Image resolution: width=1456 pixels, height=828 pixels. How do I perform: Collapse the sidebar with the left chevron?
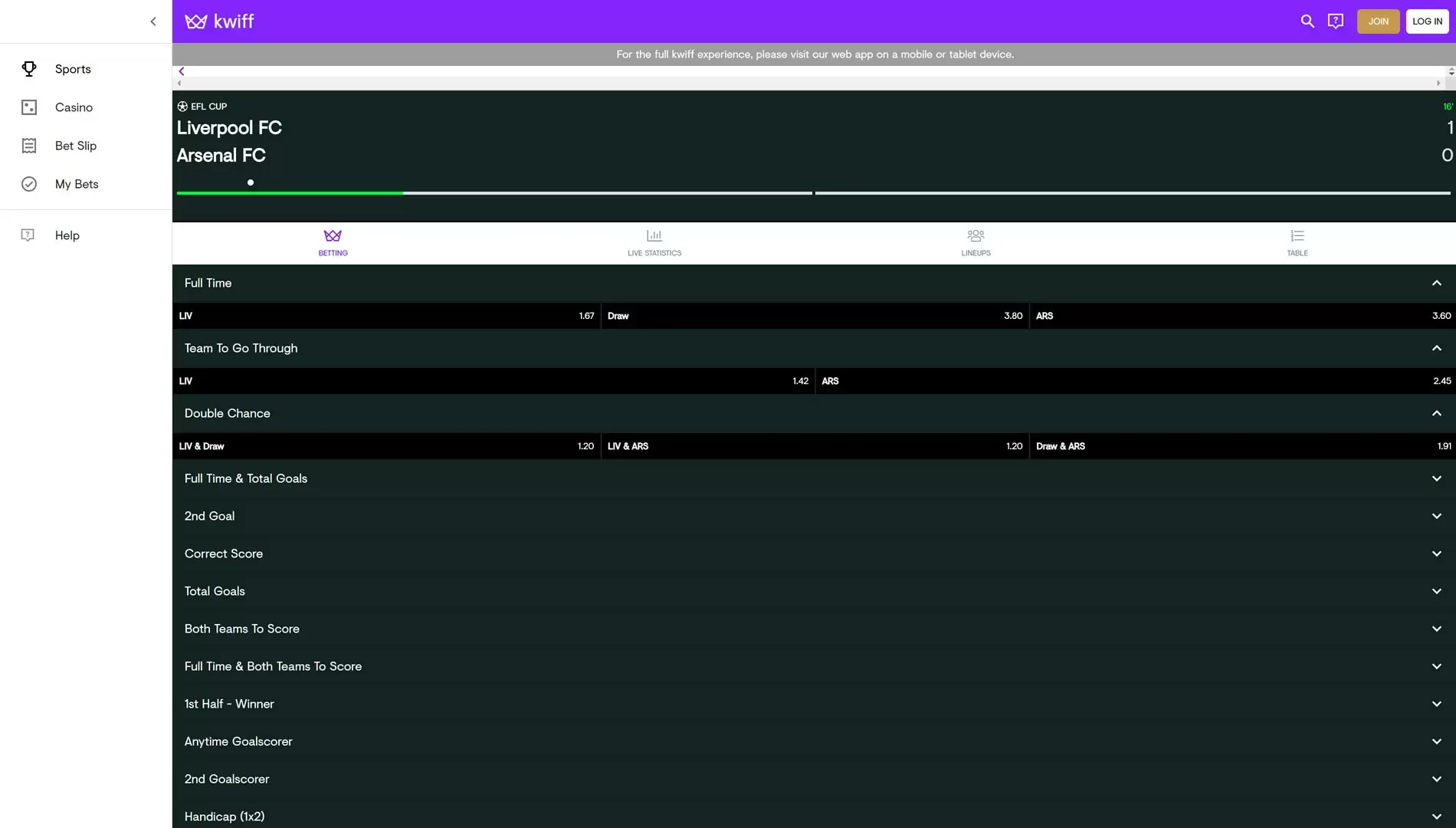[153, 21]
